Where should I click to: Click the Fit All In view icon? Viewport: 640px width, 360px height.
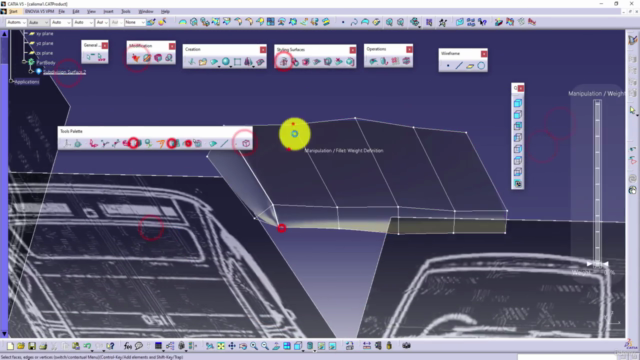coord(221,346)
